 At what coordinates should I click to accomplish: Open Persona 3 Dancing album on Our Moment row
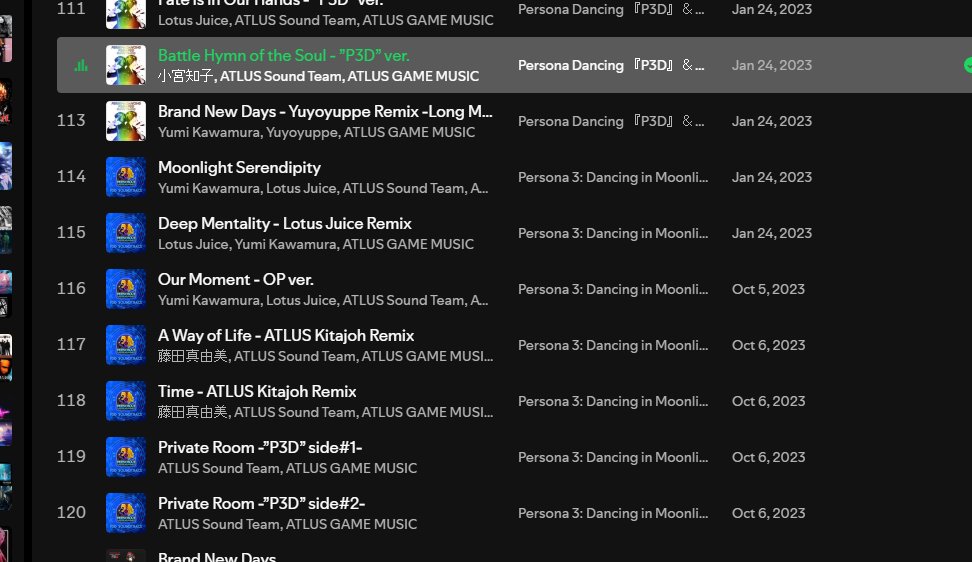coord(613,289)
